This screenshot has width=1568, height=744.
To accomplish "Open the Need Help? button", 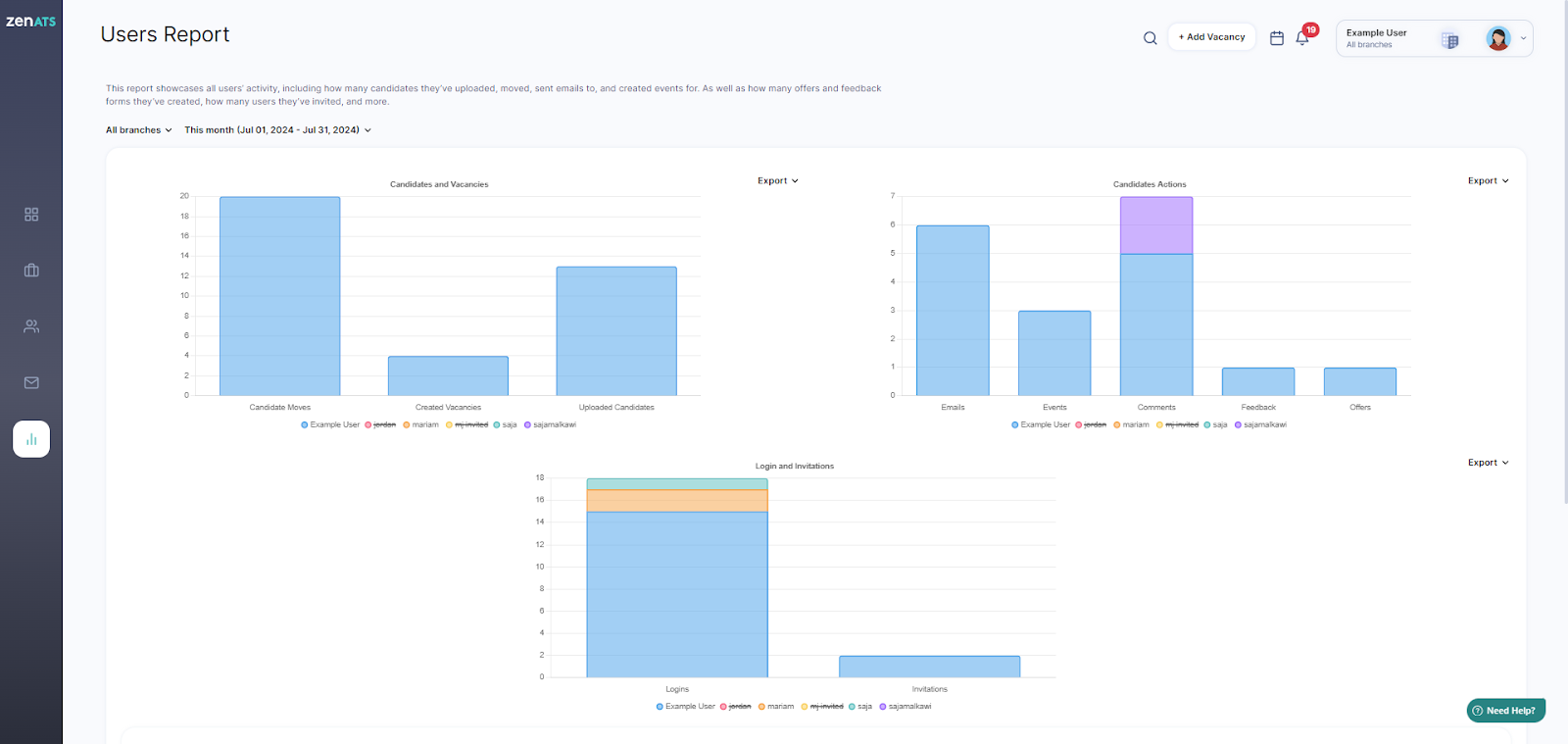I will pyautogui.click(x=1506, y=711).
